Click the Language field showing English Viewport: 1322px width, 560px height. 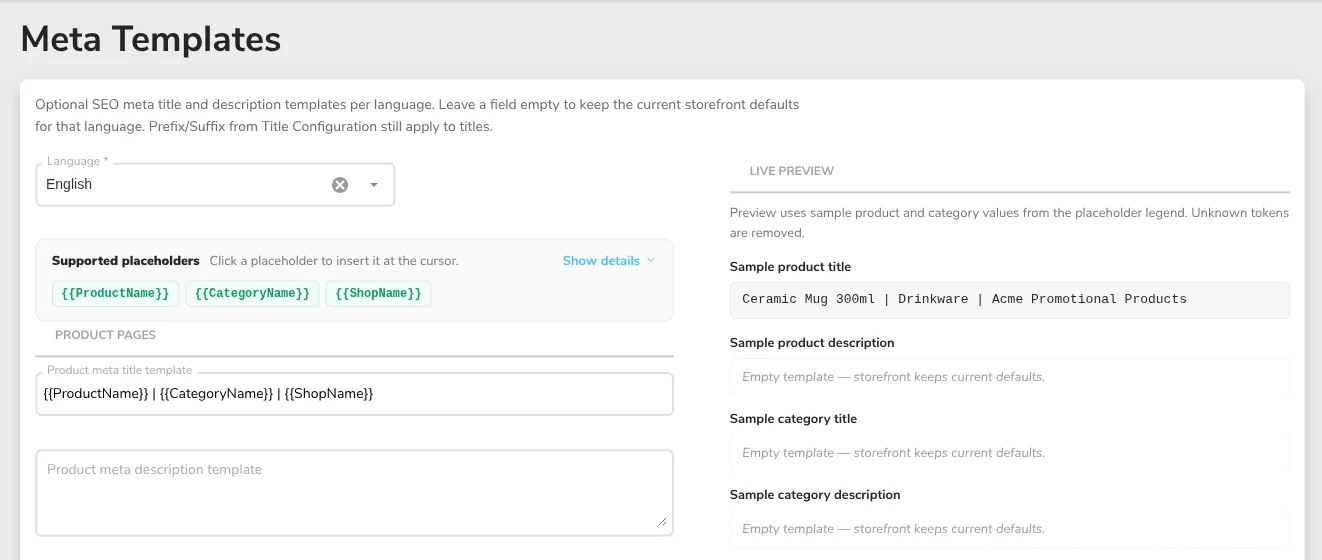coord(215,185)
